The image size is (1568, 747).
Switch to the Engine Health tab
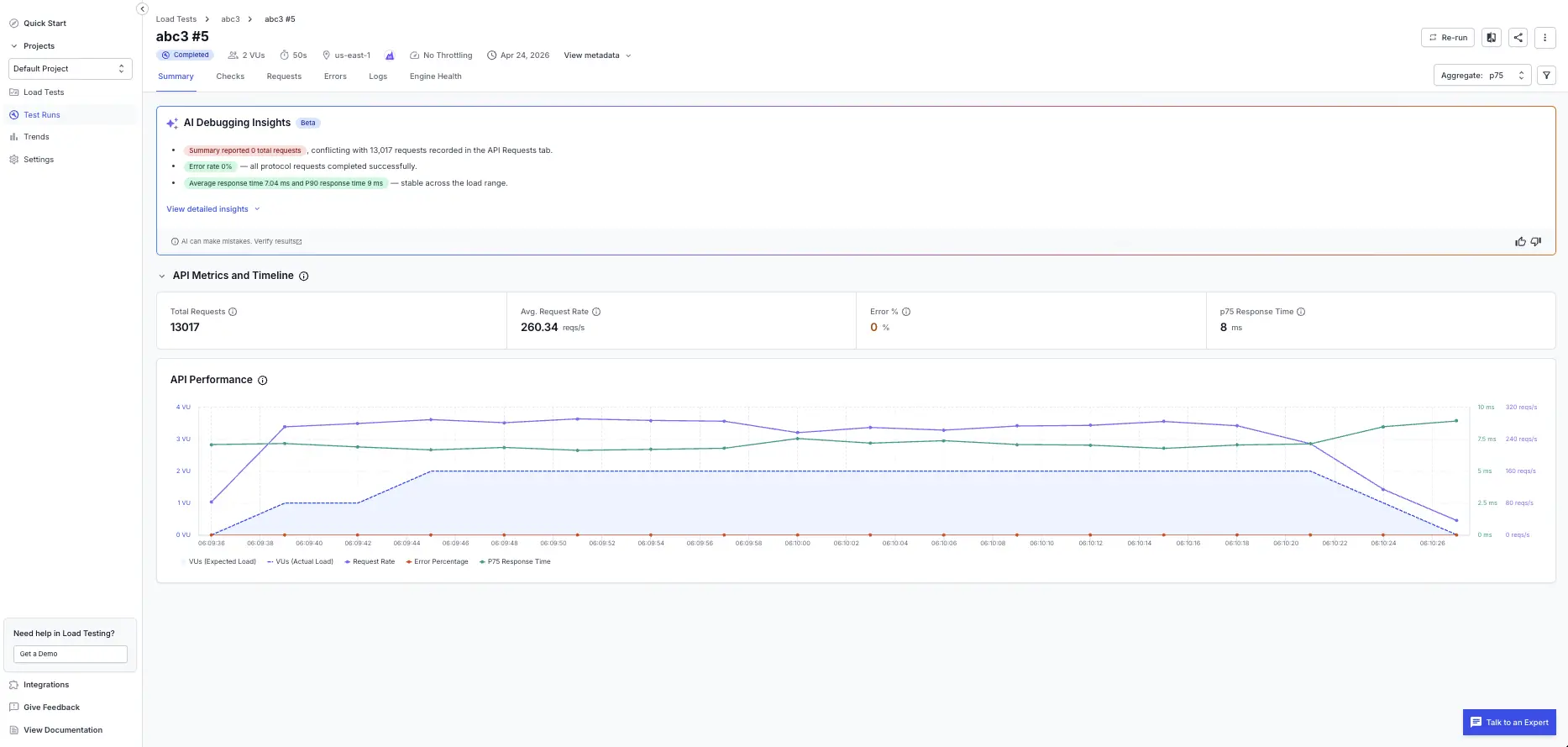click(436, 76)
